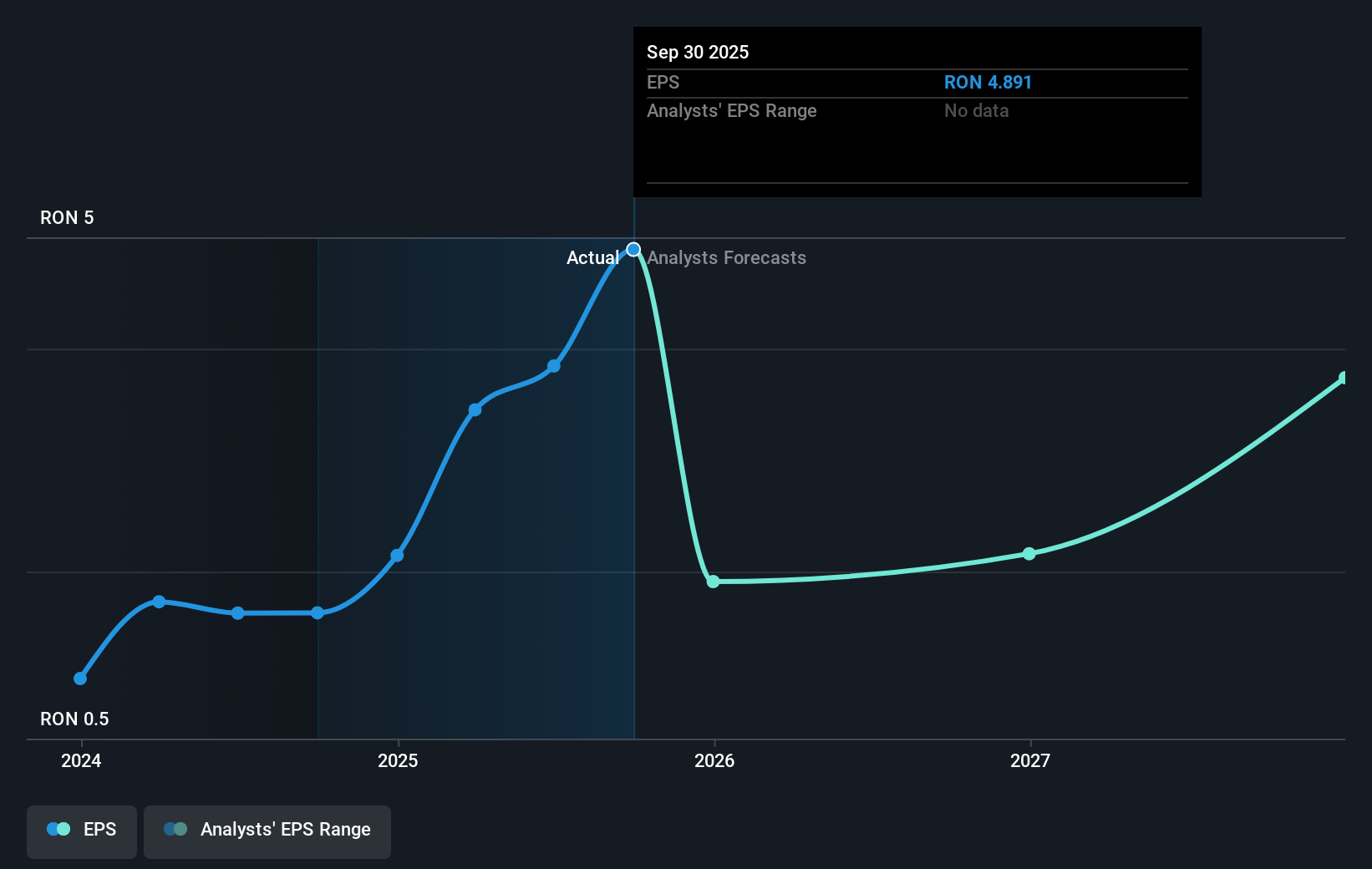The width and height of the screenshot is (1372, 869).
Task: Select the Sep 30 2025 highlighted data point
Action: (x=633, y=250)
